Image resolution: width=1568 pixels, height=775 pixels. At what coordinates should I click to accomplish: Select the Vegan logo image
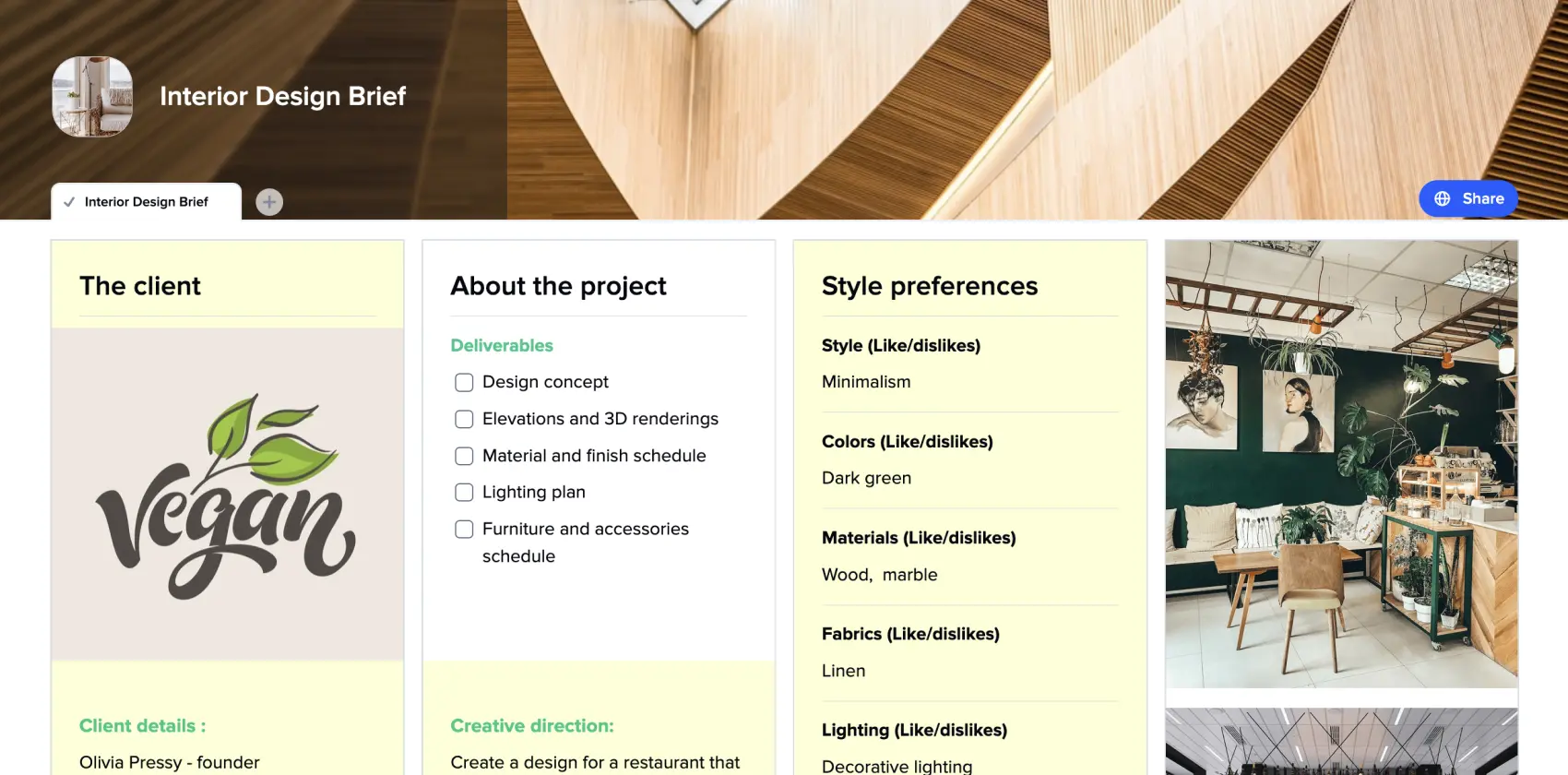[x=227, y=494]
